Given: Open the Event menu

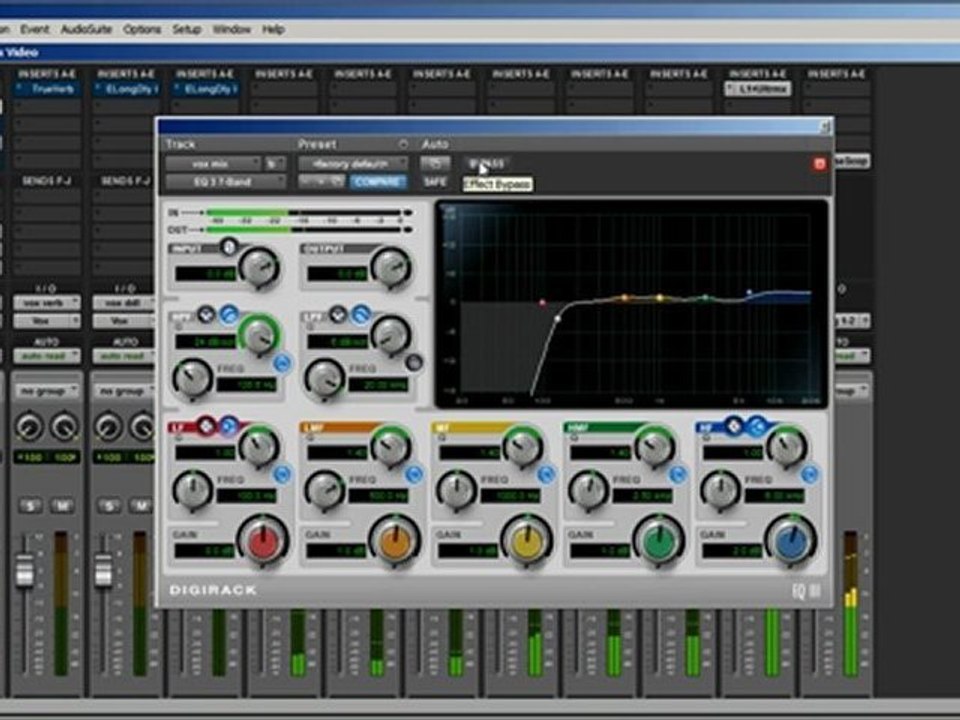Looking at the screenshot, I should [x=34, y=29].
